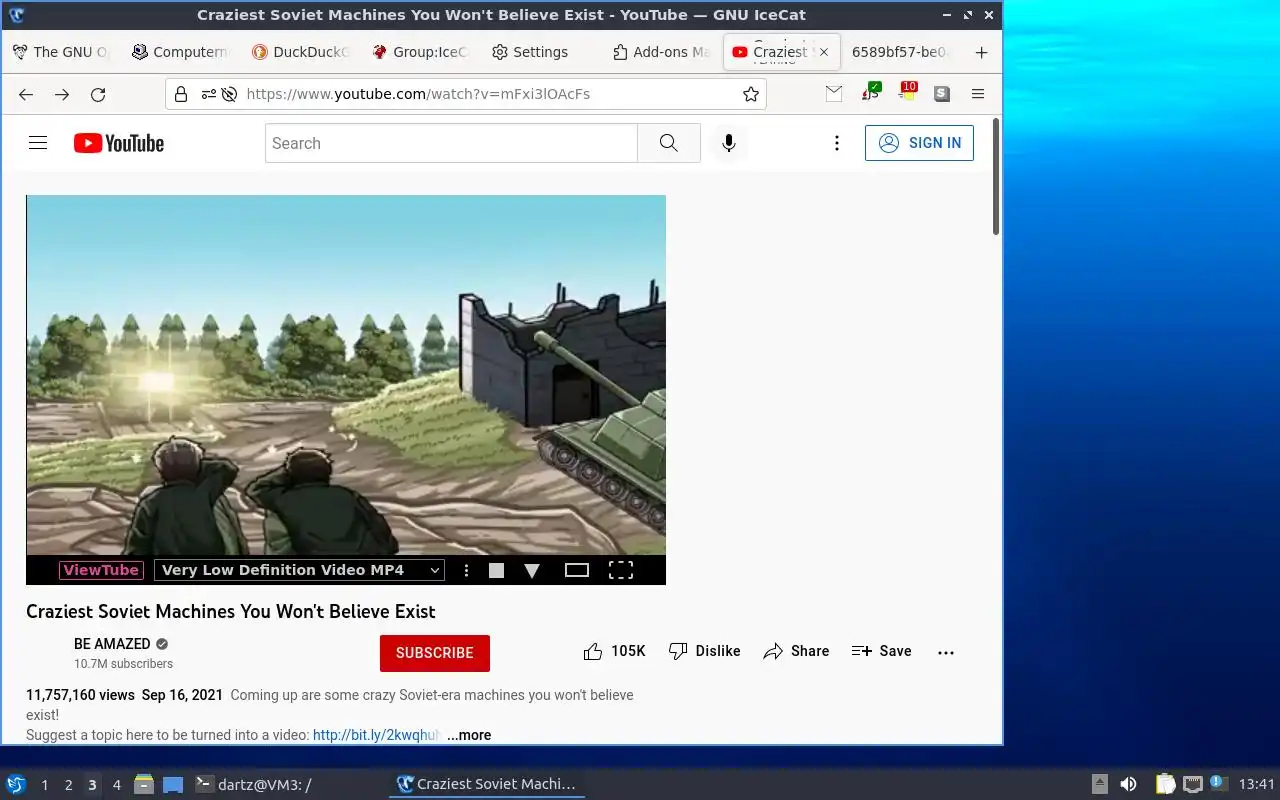The width and height of the screenshot is (1280, 800).
Task: Switch to workspace 1 in taskbar
Action: tap(44, 785)
